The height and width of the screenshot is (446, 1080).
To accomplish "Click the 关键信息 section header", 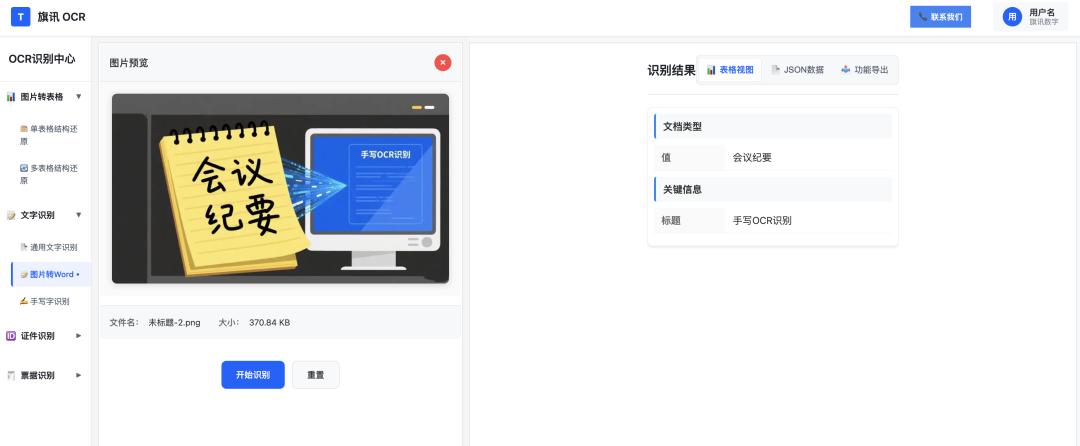I will click(x=773, y=189).
